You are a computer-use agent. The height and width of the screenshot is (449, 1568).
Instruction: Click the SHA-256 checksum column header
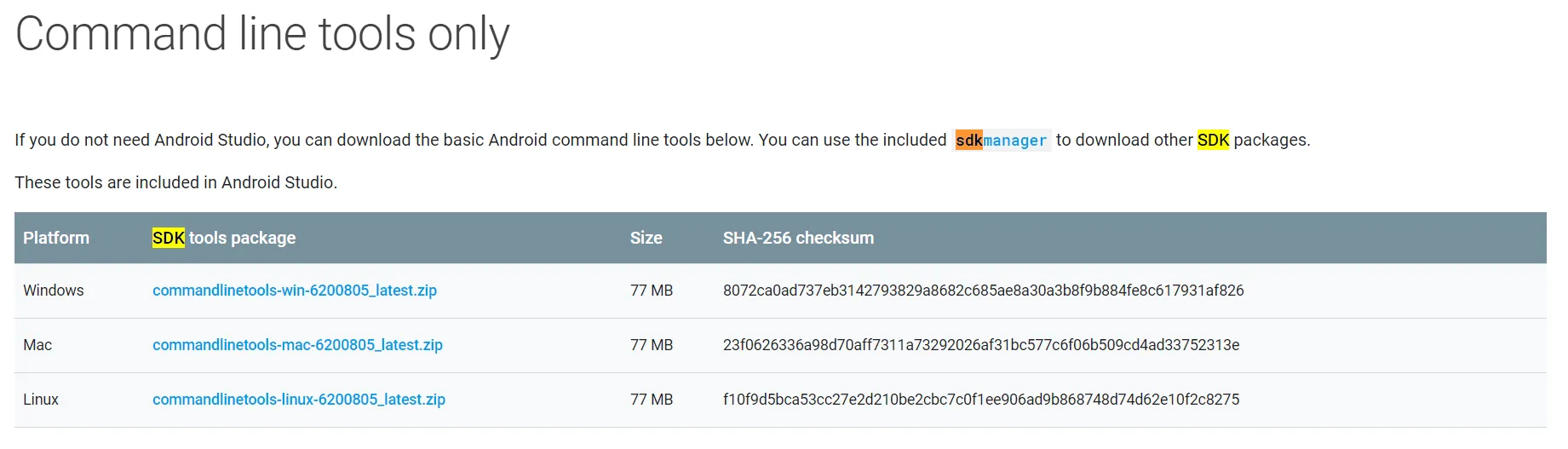(x=798, y=238)
